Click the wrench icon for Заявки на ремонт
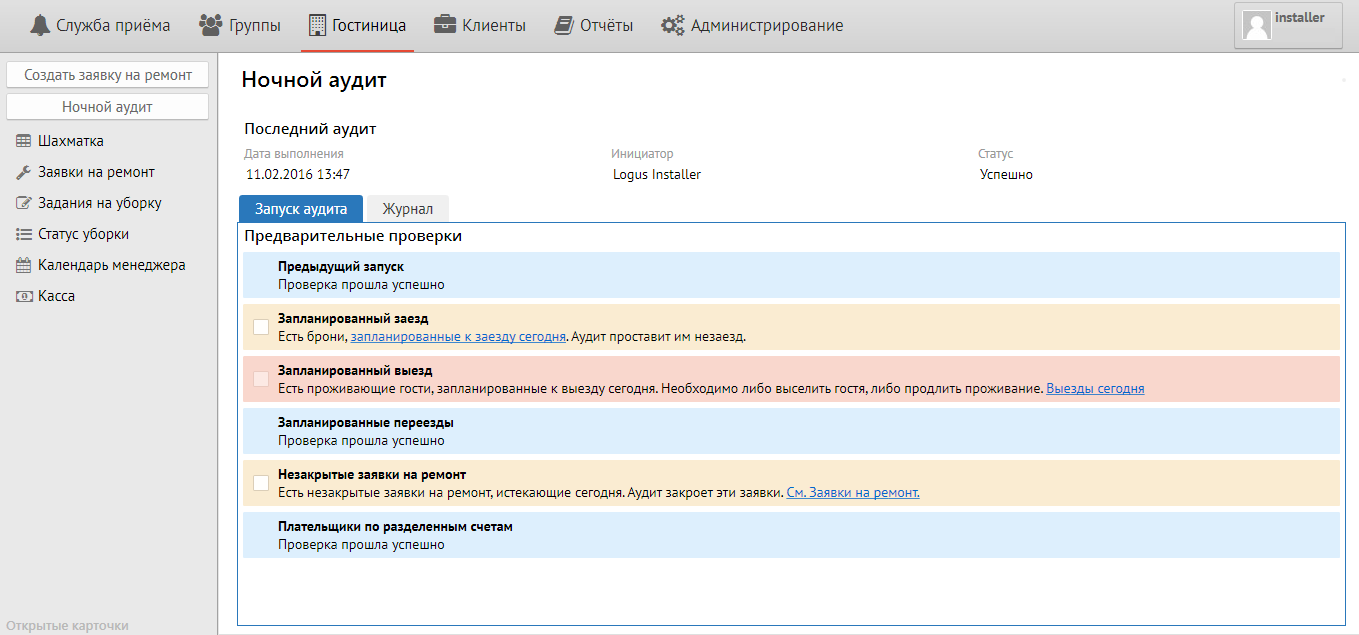 pos(24,172)
